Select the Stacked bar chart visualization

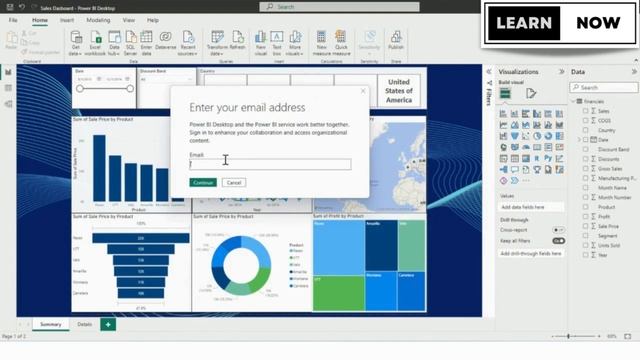click(x=503, y=114)
